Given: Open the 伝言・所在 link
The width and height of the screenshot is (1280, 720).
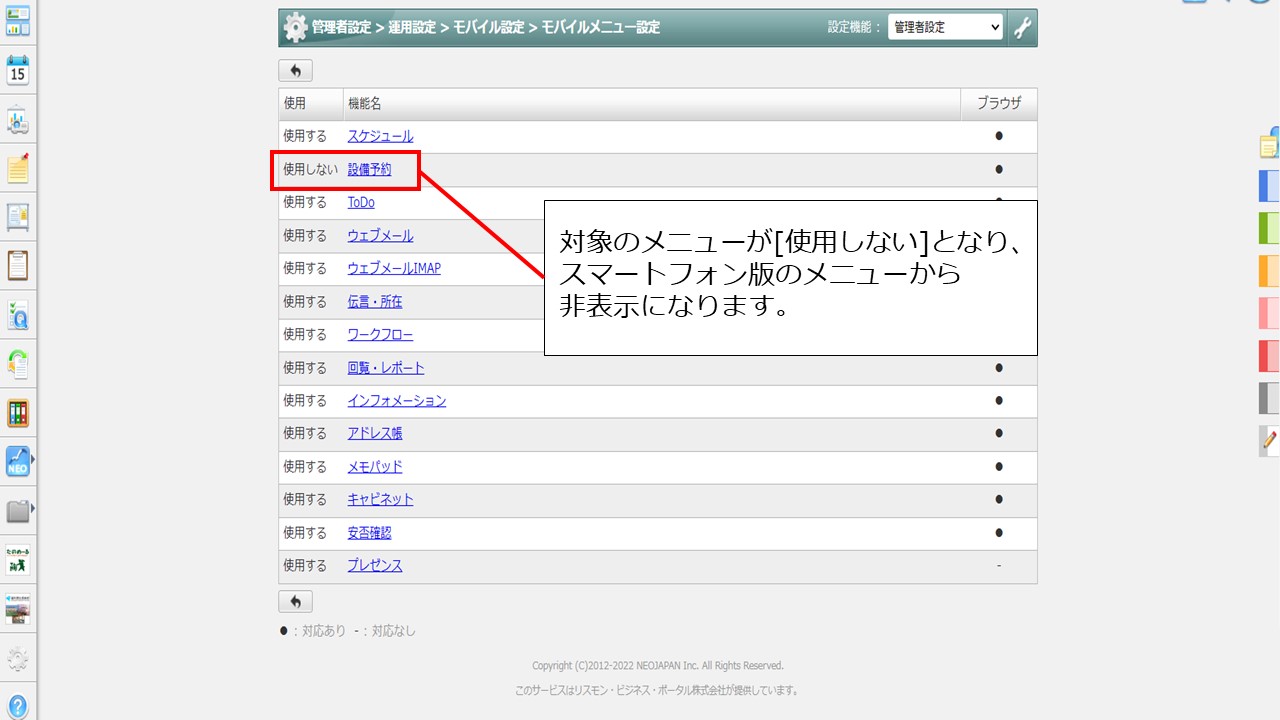Looking at the screenshot, I should (x=375, y=301).
